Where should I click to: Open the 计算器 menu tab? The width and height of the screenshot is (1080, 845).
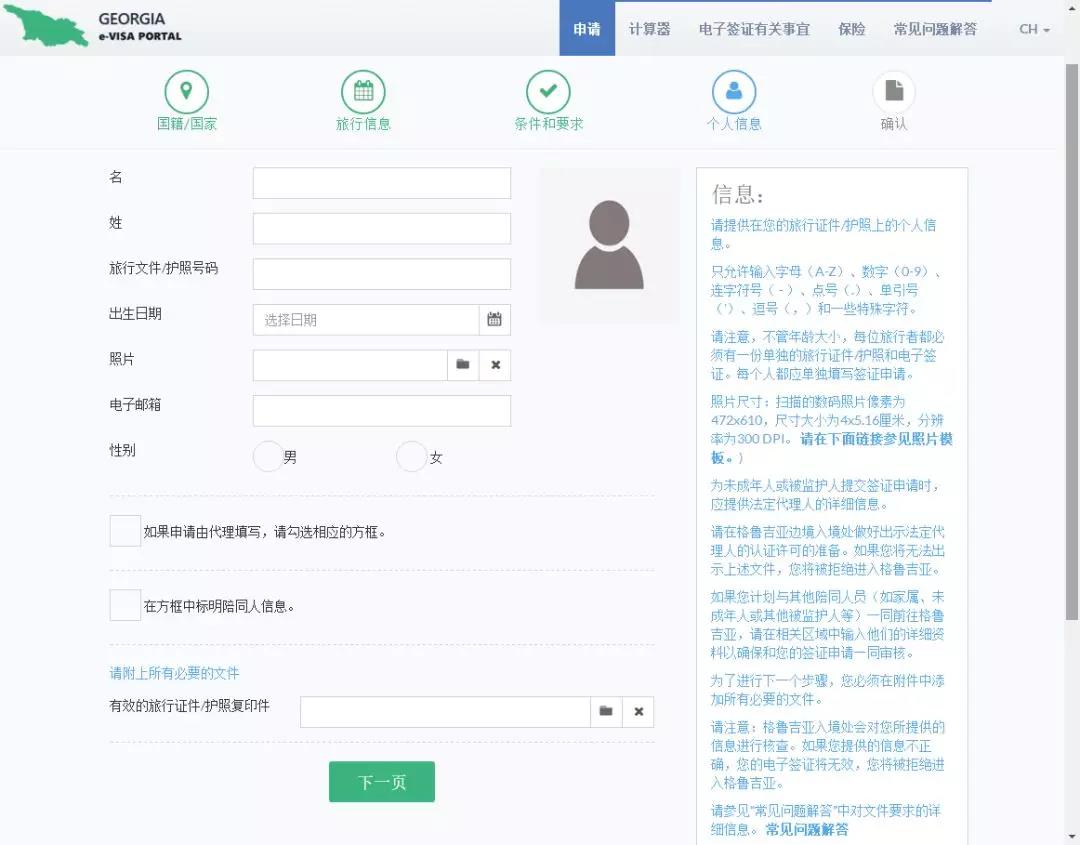[649, 29]
